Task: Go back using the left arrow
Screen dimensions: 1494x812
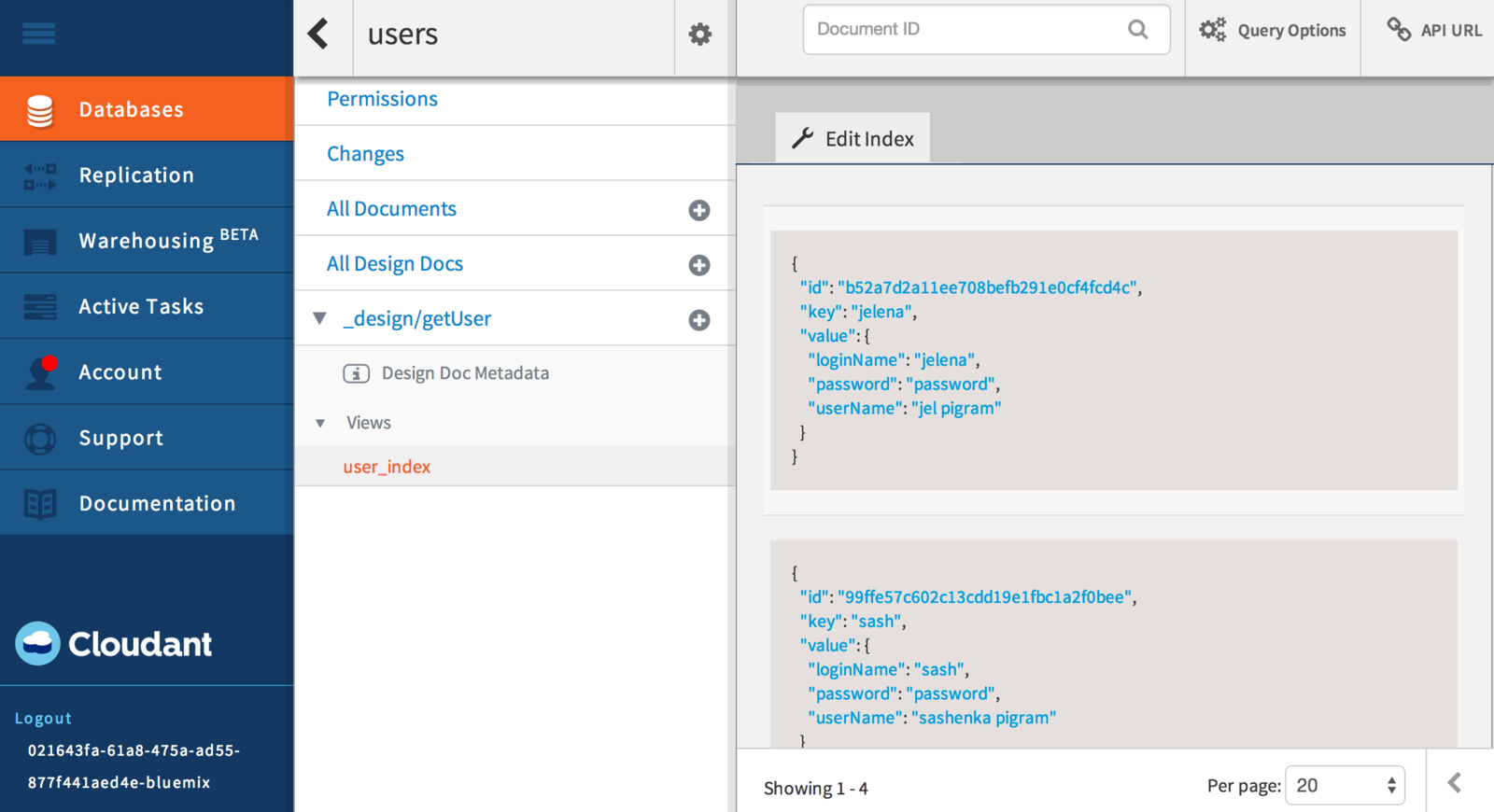Action: 318,34
